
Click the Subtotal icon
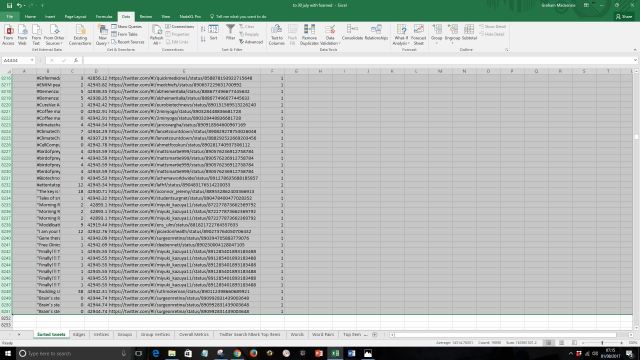point(469,32)
